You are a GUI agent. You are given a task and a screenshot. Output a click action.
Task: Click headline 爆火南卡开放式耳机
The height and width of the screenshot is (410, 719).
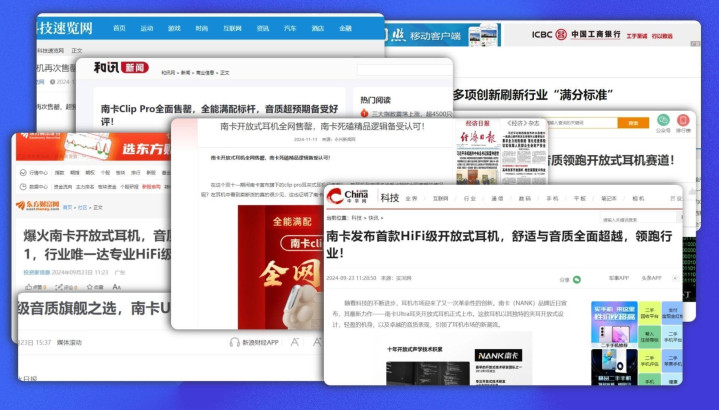(97, 244)
